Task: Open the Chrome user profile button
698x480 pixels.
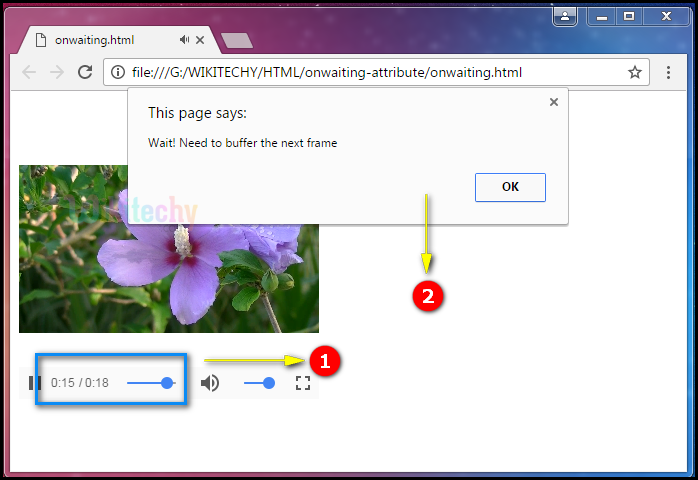Action: click(x=566, y=16)
